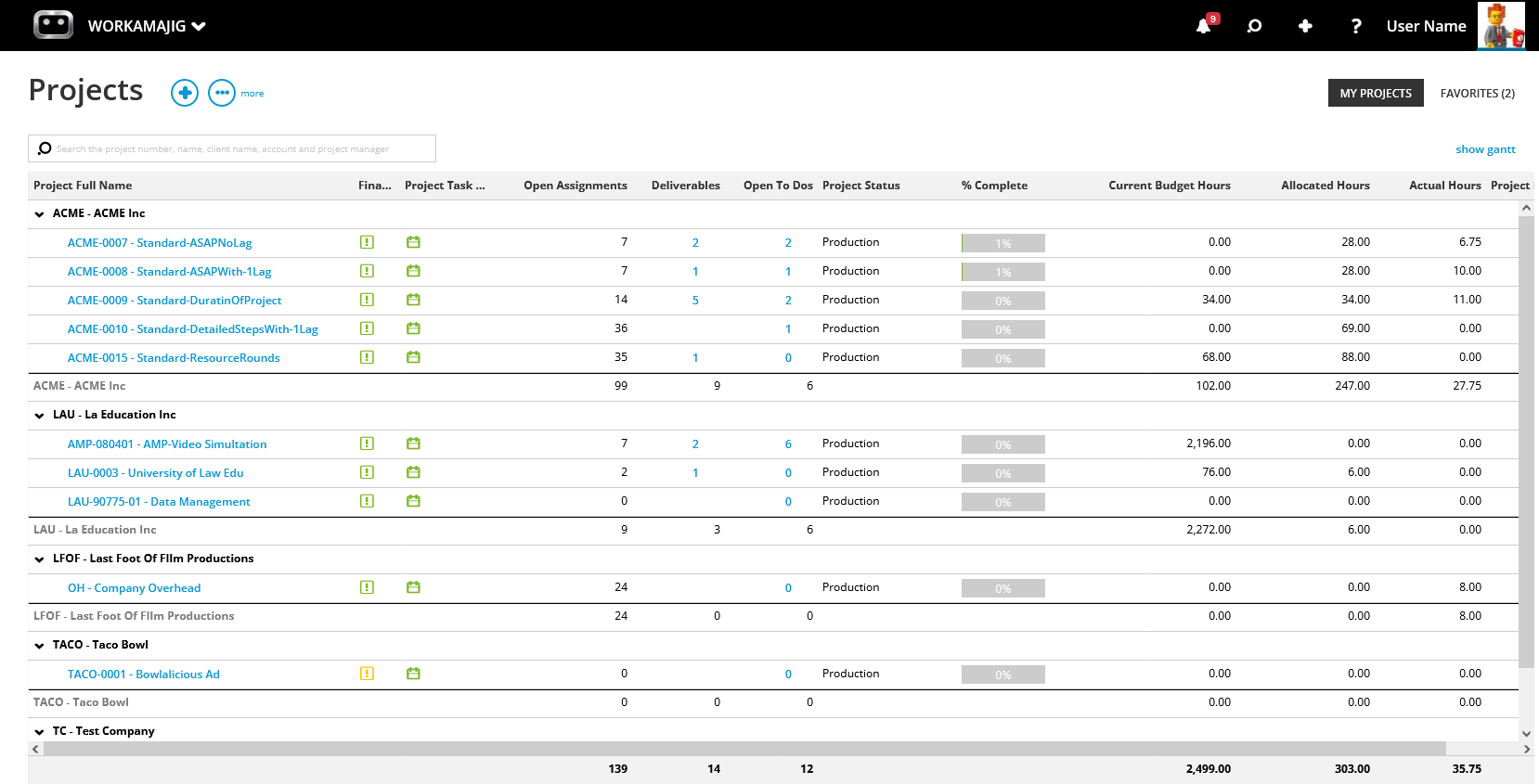This screenshot has width=1539, height=784.
Task: Click the User Name label
Action: 1426,26
